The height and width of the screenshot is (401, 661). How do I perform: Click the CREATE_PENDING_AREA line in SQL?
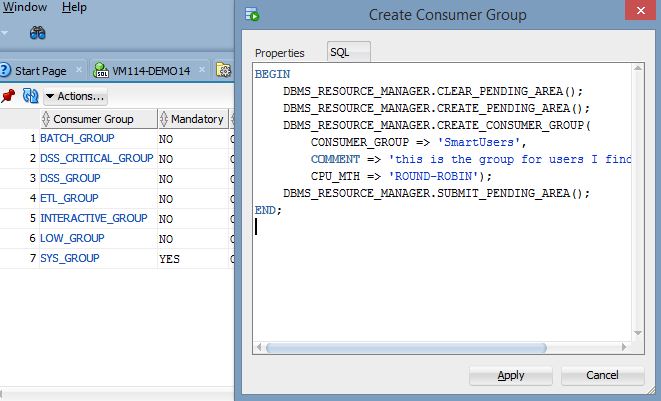pyautogui.click(x=436, y=108)
